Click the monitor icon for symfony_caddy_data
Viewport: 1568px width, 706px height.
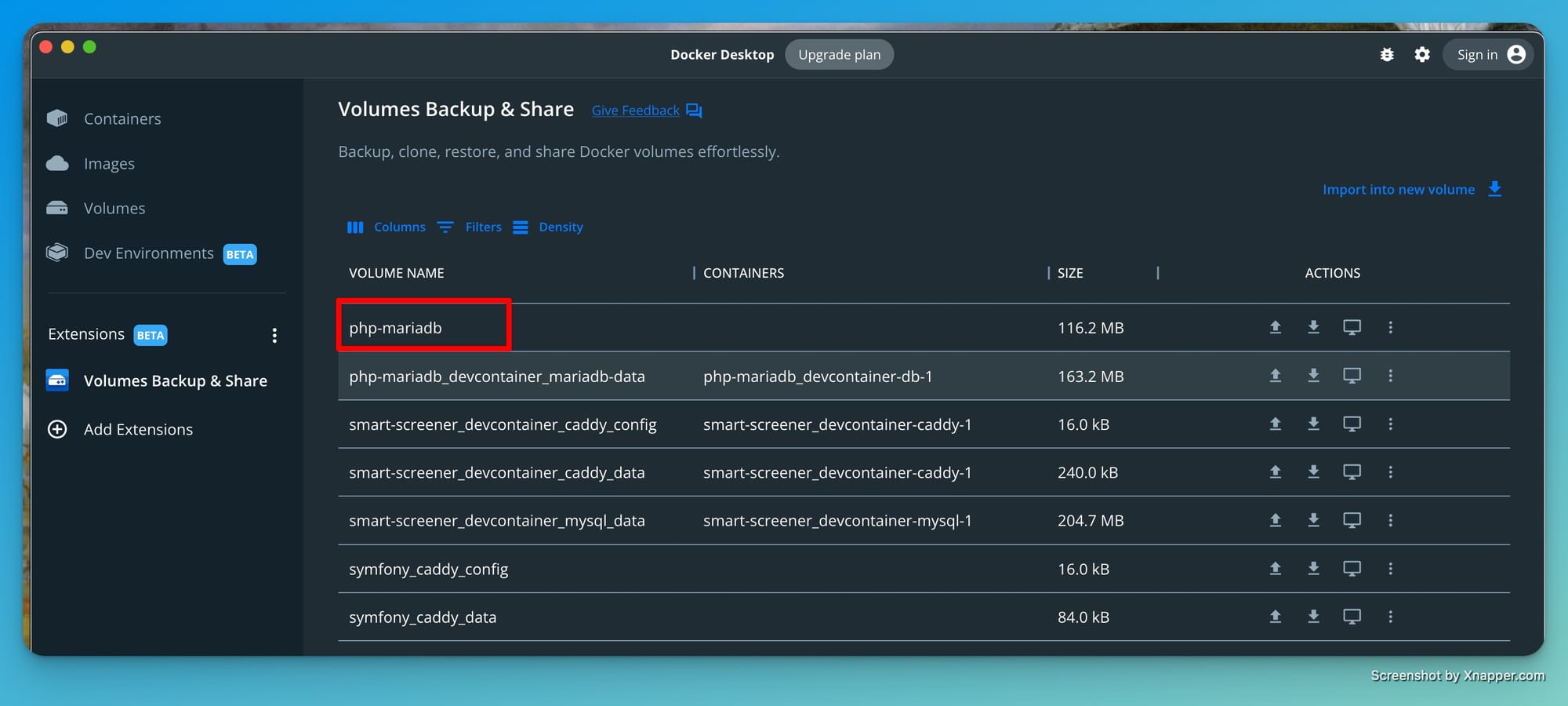pos(1352,617)
